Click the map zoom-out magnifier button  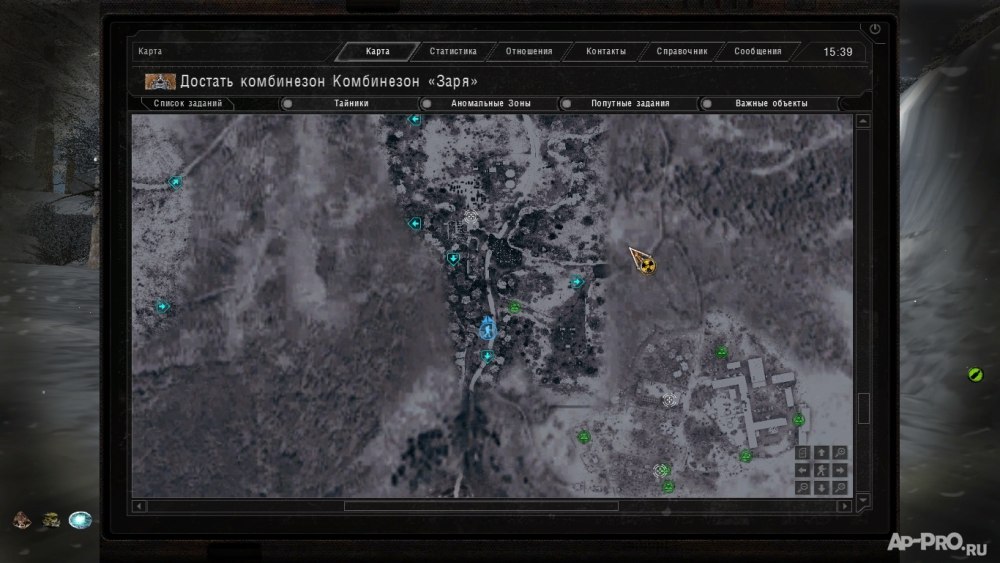(803, 487)
